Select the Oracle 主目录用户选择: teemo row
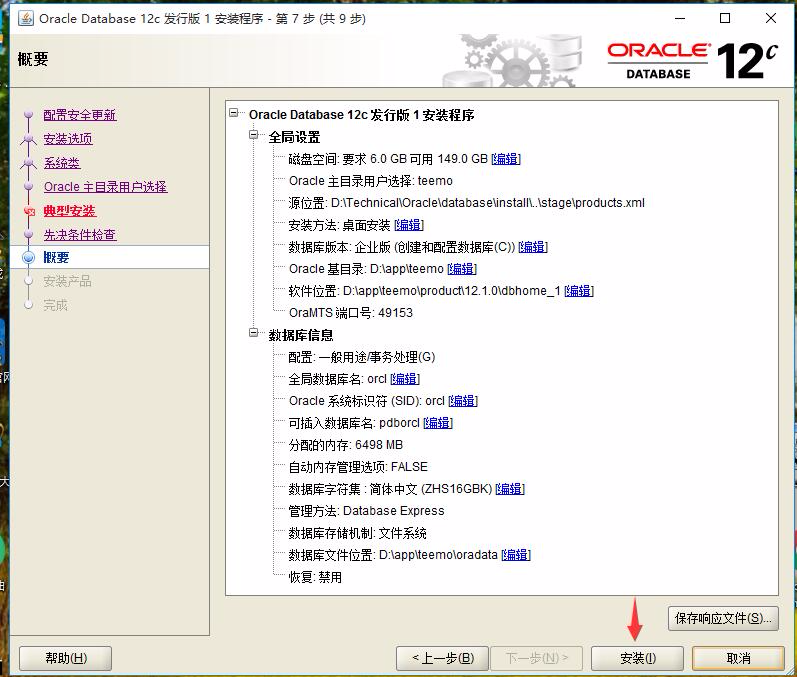The image size is (797, 677). pos(371,181)
